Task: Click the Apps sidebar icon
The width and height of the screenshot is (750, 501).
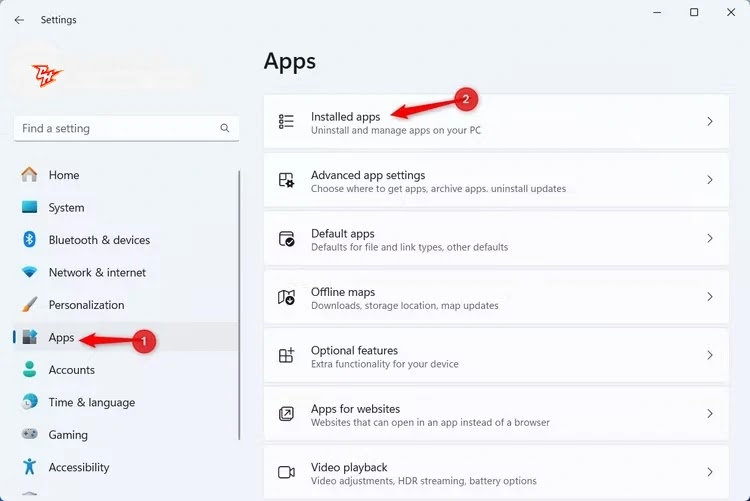Action: 30,337
